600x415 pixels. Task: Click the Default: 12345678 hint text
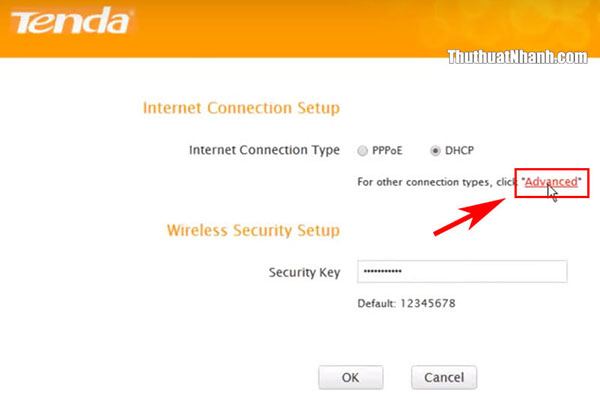(x=406, y=303)
